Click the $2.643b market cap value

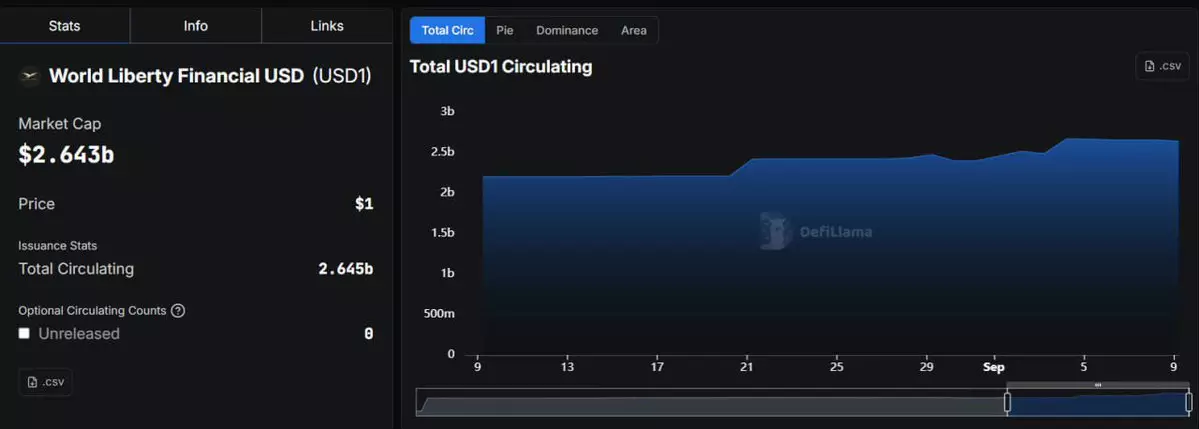click(x=67, y=154)
